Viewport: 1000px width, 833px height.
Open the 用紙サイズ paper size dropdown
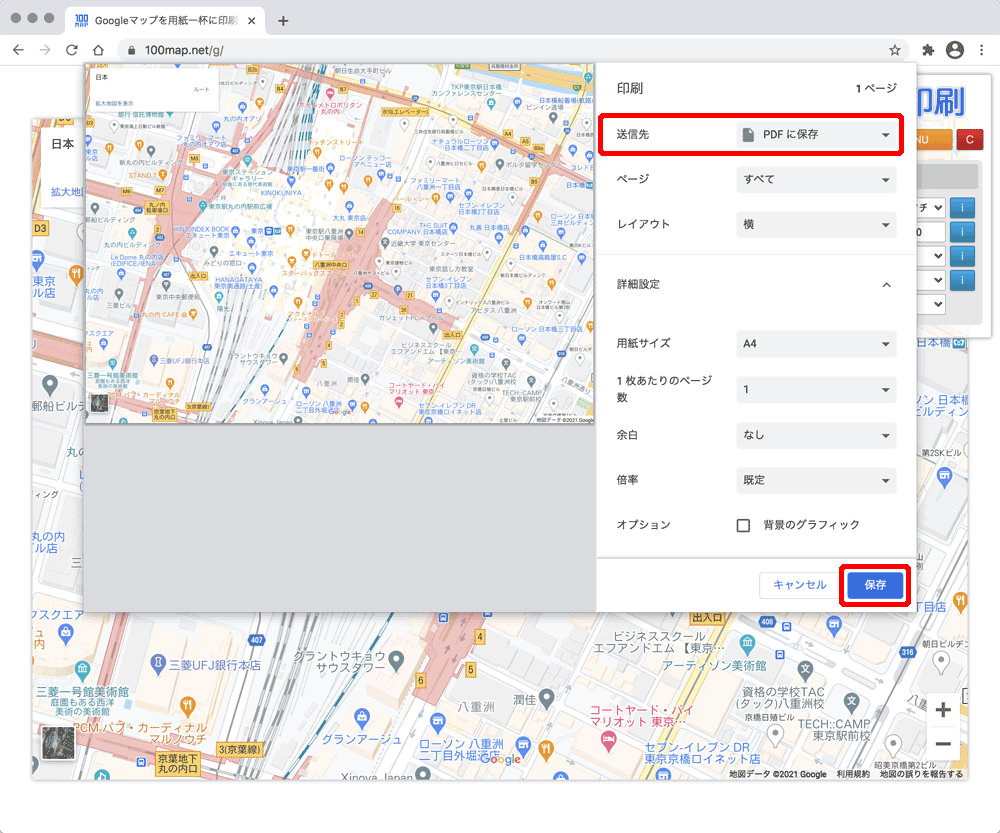816,343
